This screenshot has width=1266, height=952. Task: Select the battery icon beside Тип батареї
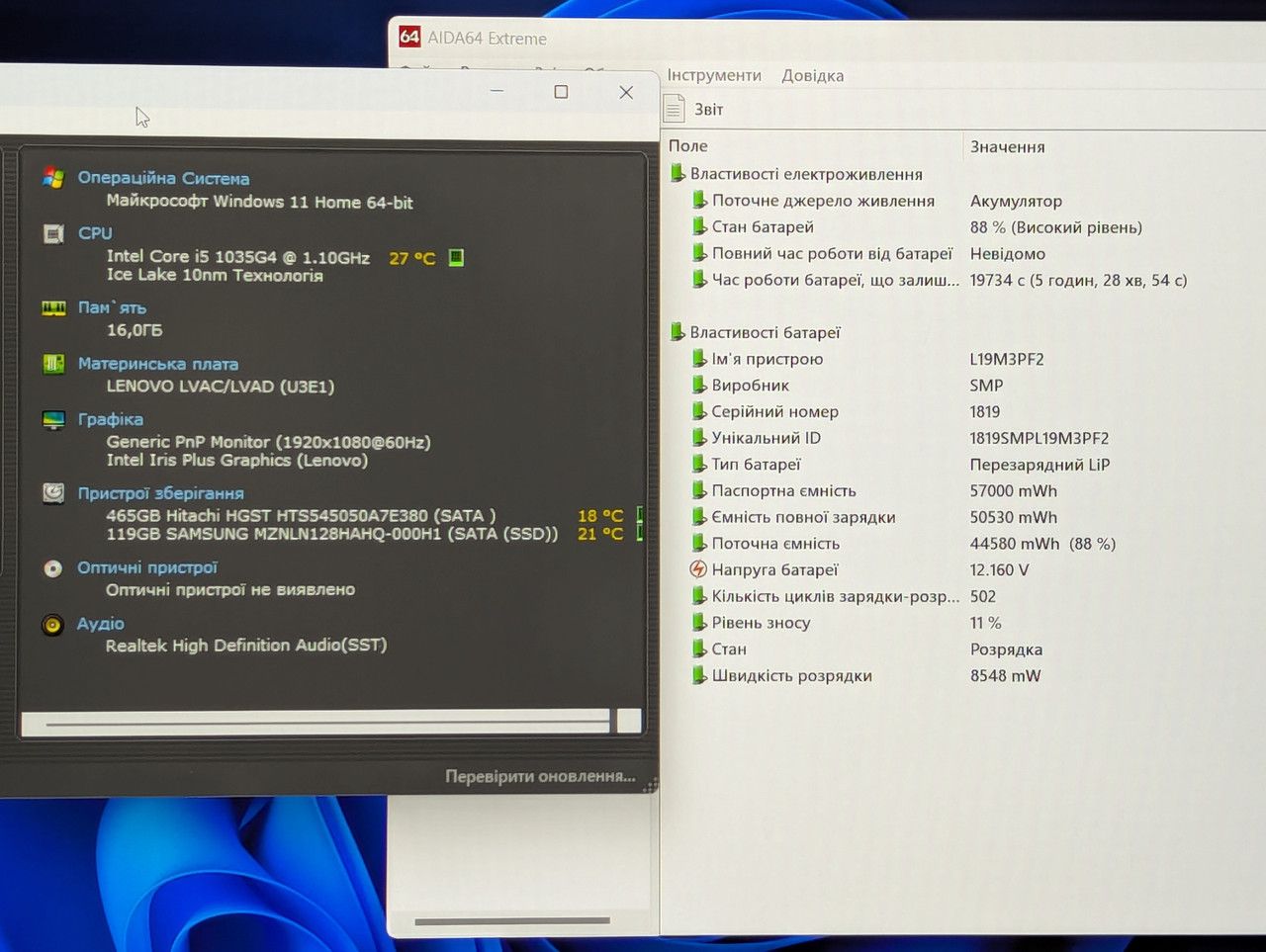699,464
